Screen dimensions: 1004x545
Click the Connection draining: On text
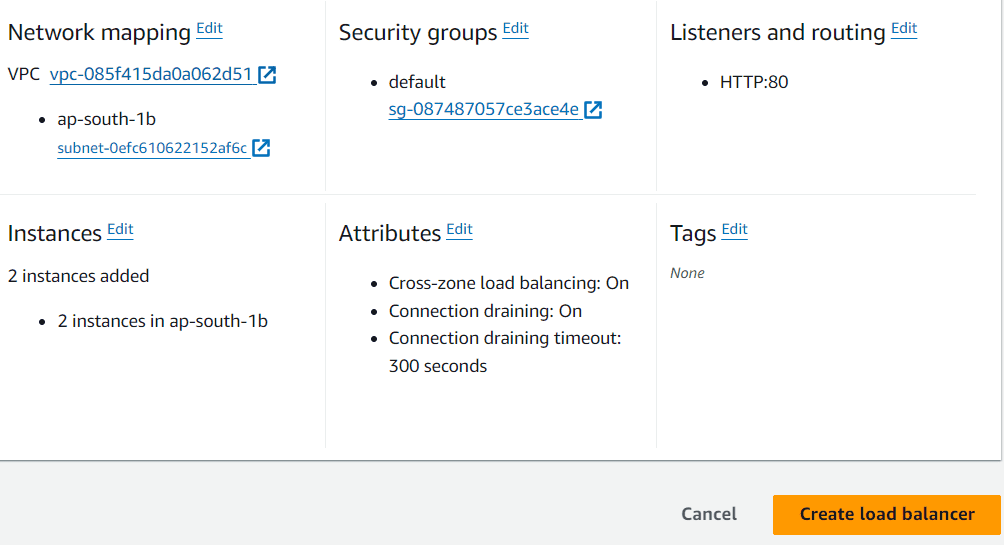(485, 311)
